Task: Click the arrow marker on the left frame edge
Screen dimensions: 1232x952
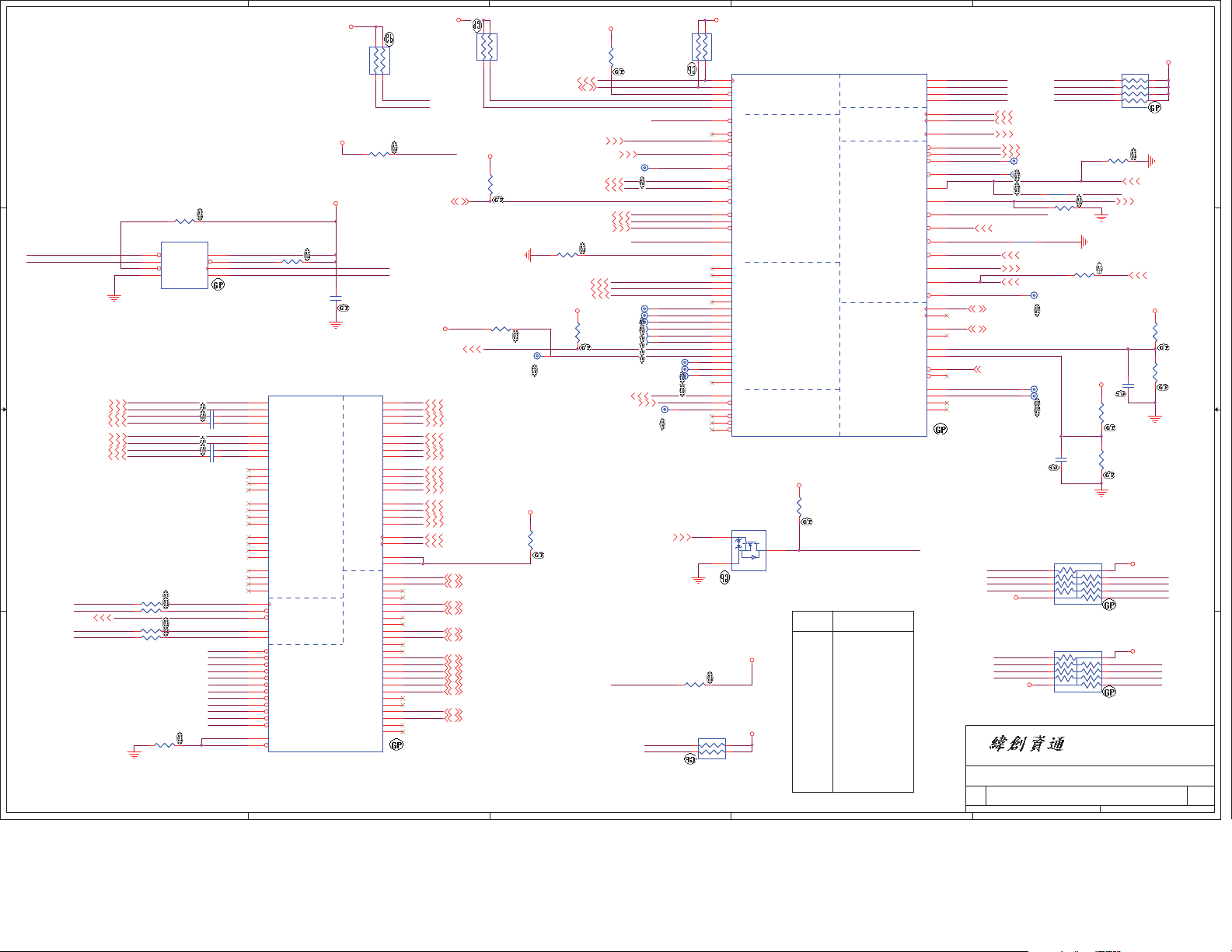Action: [x=4, y=409]
